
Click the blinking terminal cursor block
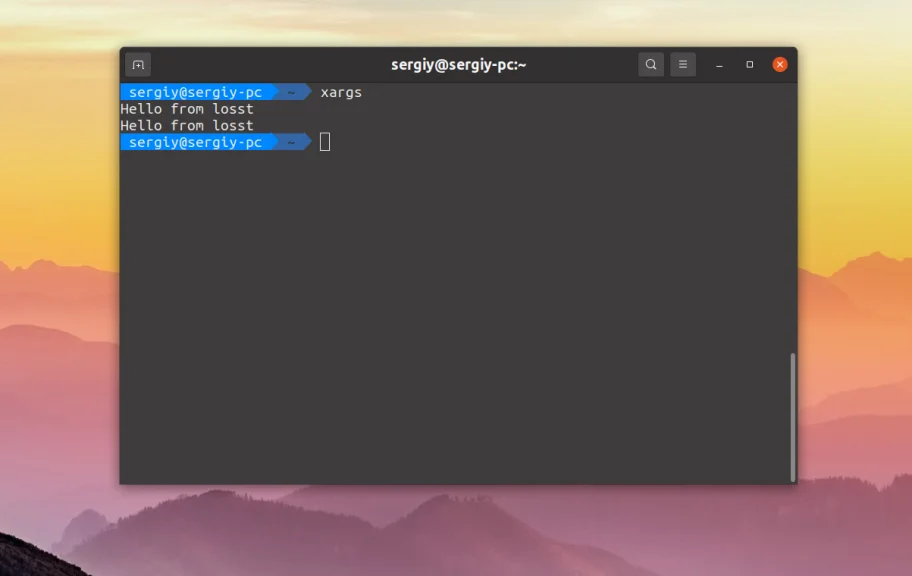(x=323, y=142)
